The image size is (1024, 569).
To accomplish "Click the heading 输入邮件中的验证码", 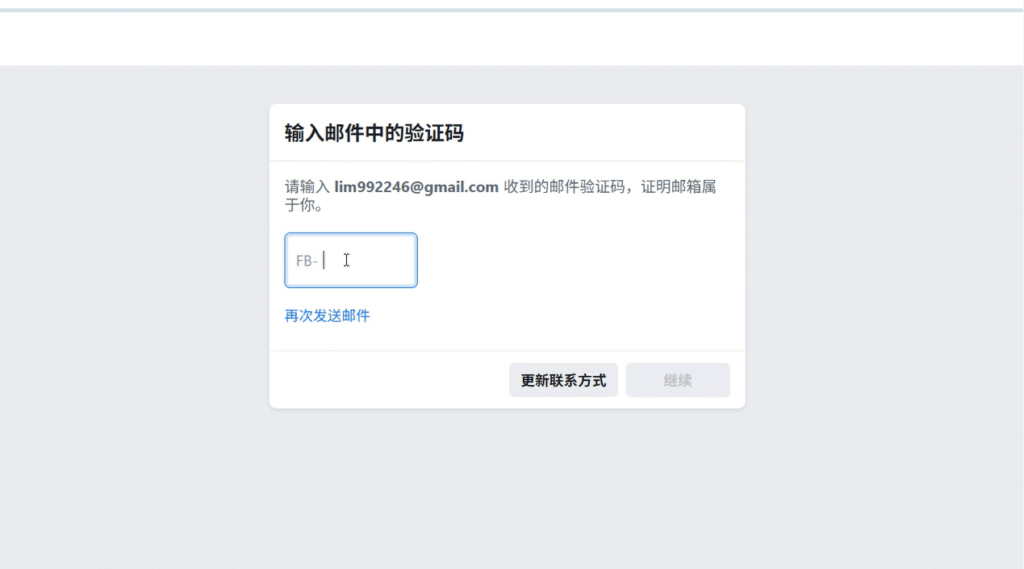I will click(374, 133).
